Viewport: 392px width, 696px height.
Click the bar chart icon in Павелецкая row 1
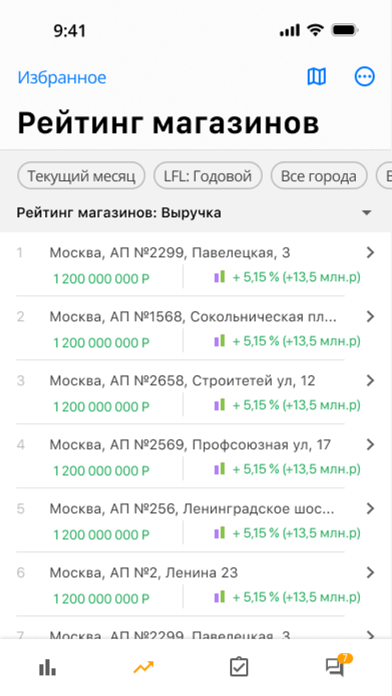[x=220, y=277]
